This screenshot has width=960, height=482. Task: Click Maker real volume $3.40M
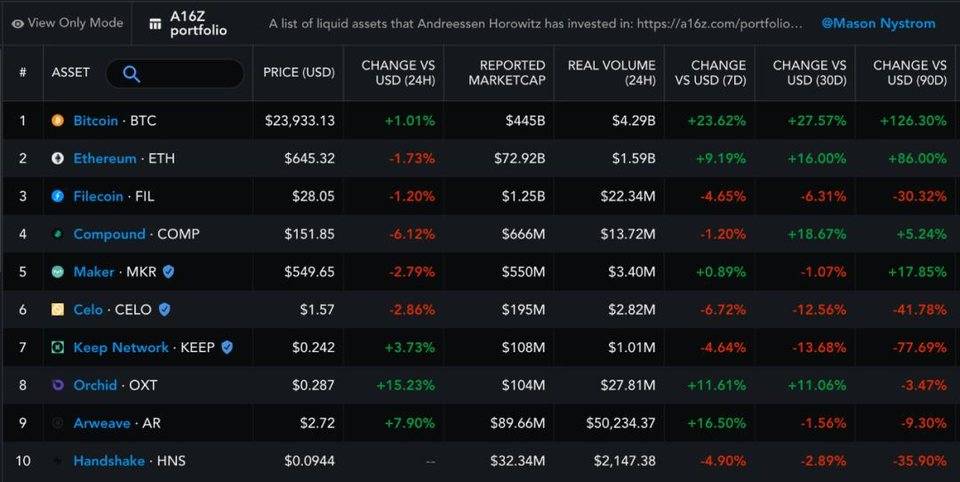click(632, 272)
